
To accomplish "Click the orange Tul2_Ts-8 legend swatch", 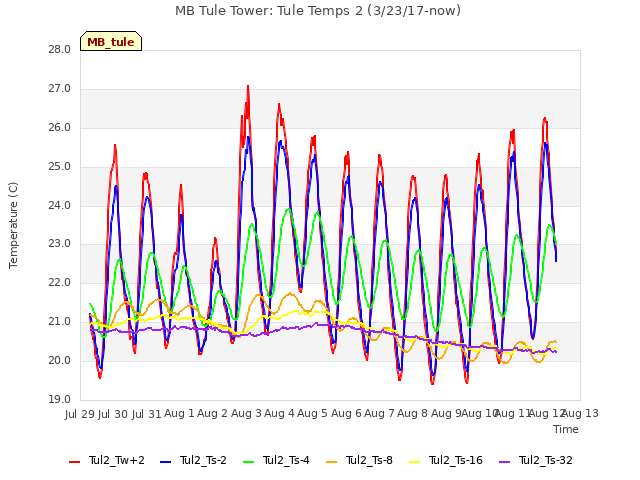I will (331, 462).
